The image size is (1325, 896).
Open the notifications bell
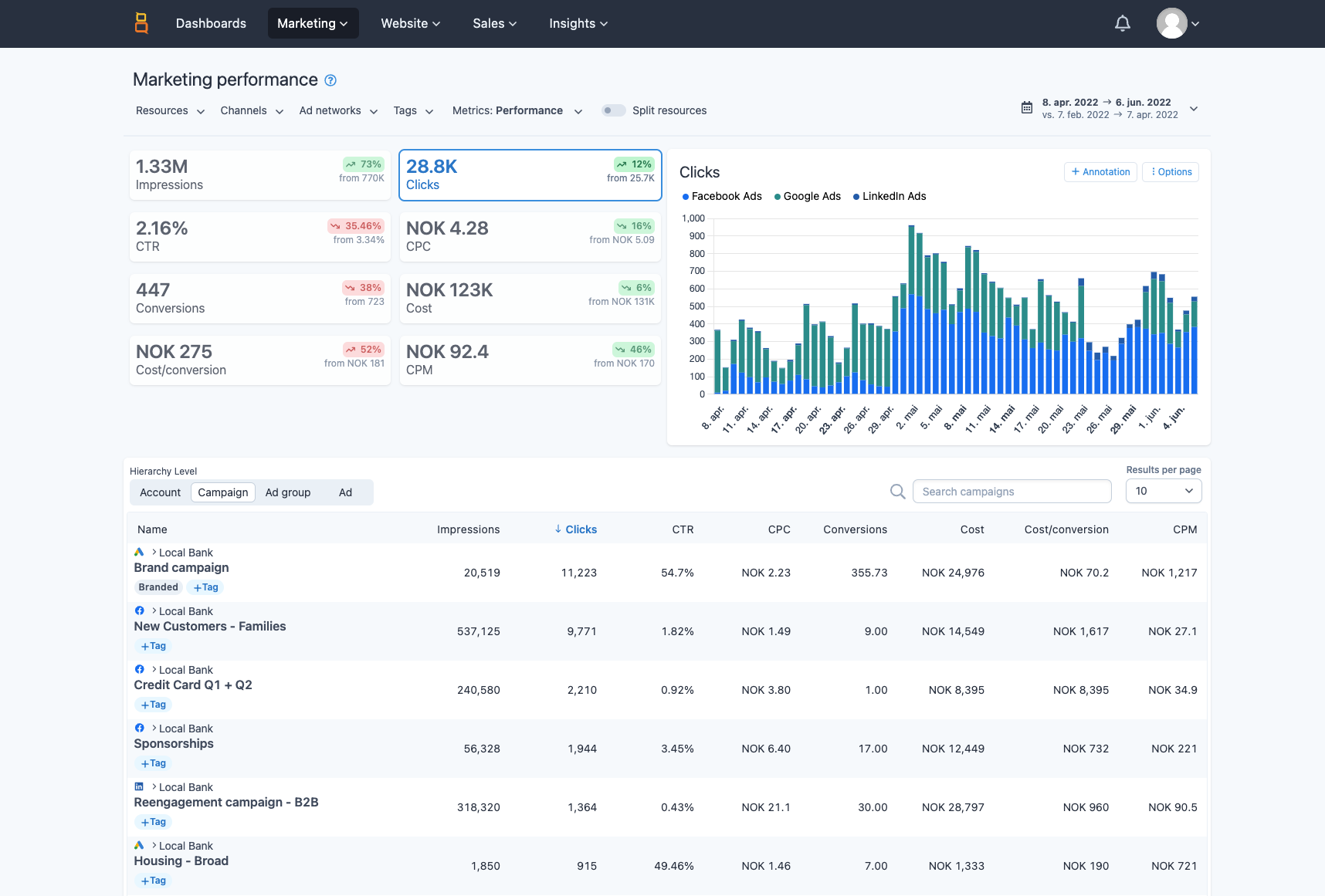click(1123, 23)
